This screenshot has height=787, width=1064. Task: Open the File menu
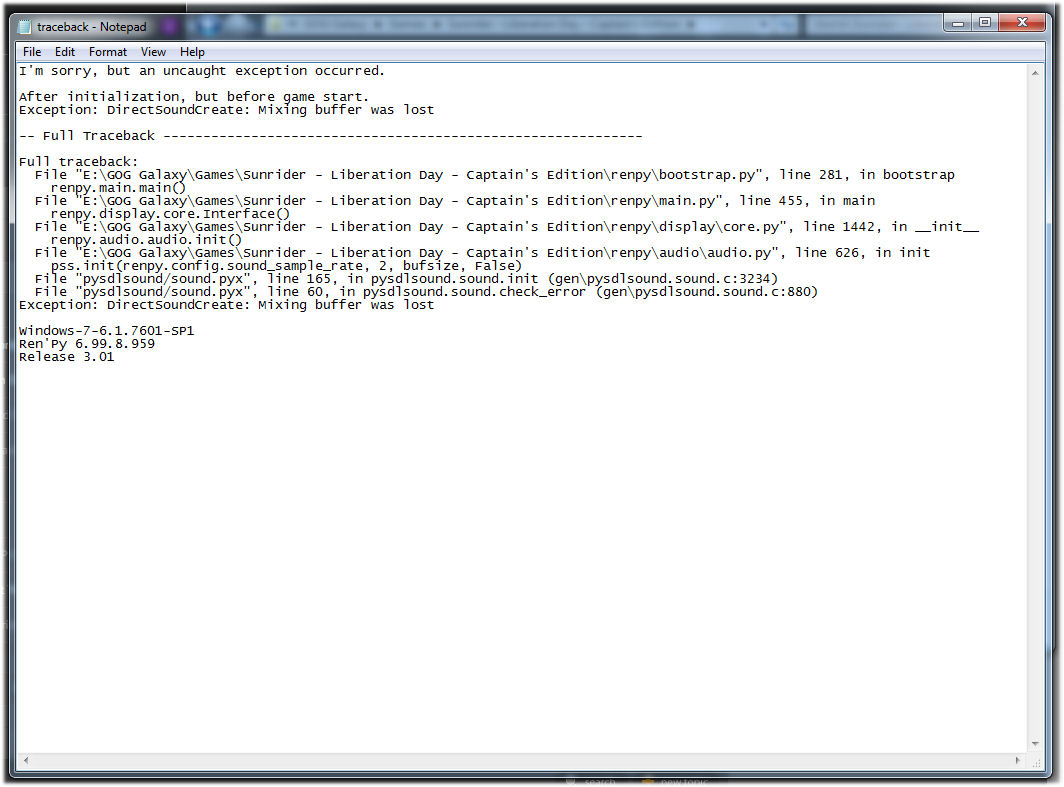coord(32,52)
